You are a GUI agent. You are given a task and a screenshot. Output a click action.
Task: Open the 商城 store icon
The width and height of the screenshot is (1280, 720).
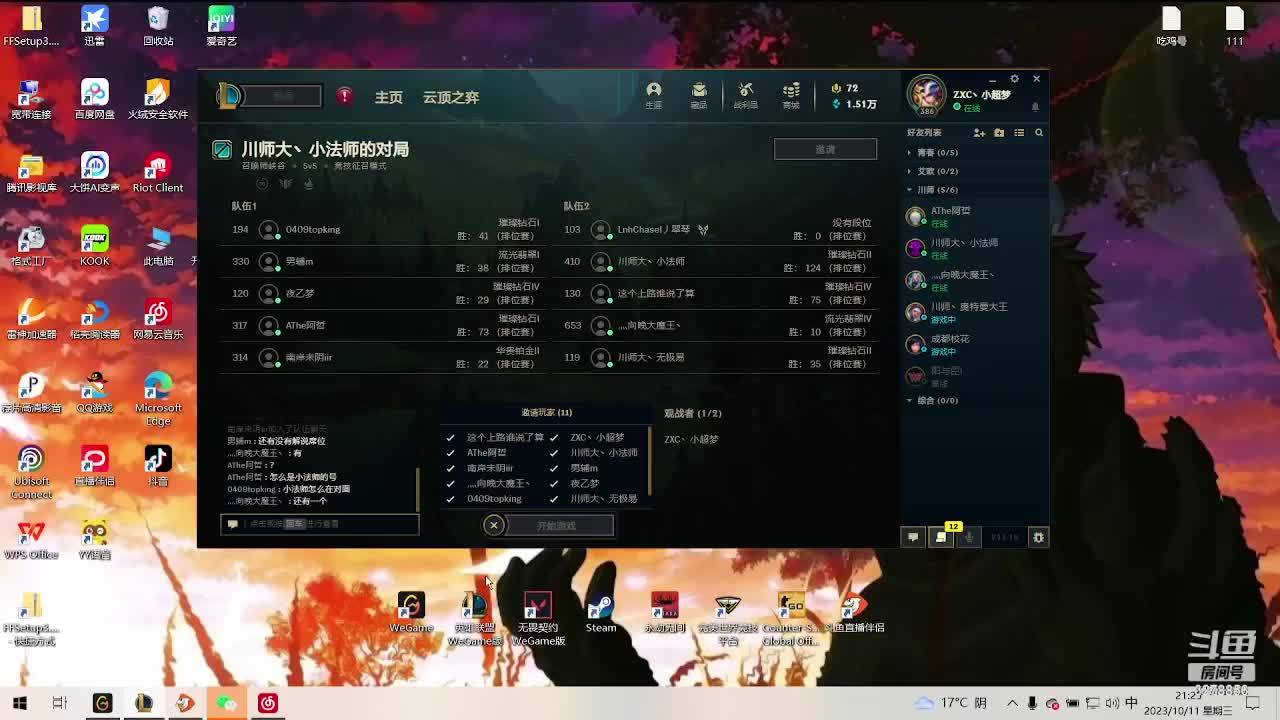pyautogui.click(x=791, y=94)
